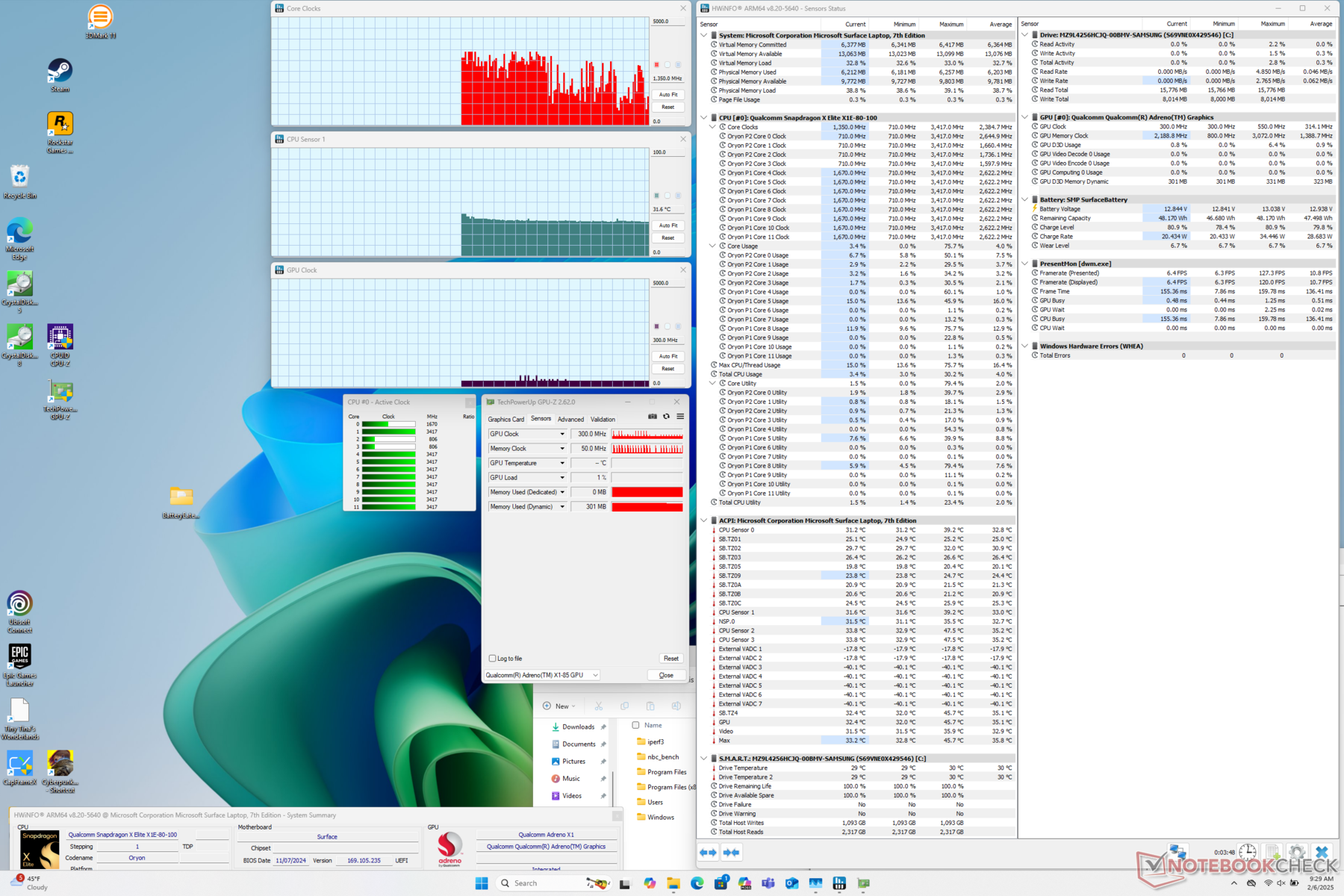Image resolution: width=1344 pixels, height=896 pixels.
Task: Open File Explorer from the taskbar
Action: 673,883
